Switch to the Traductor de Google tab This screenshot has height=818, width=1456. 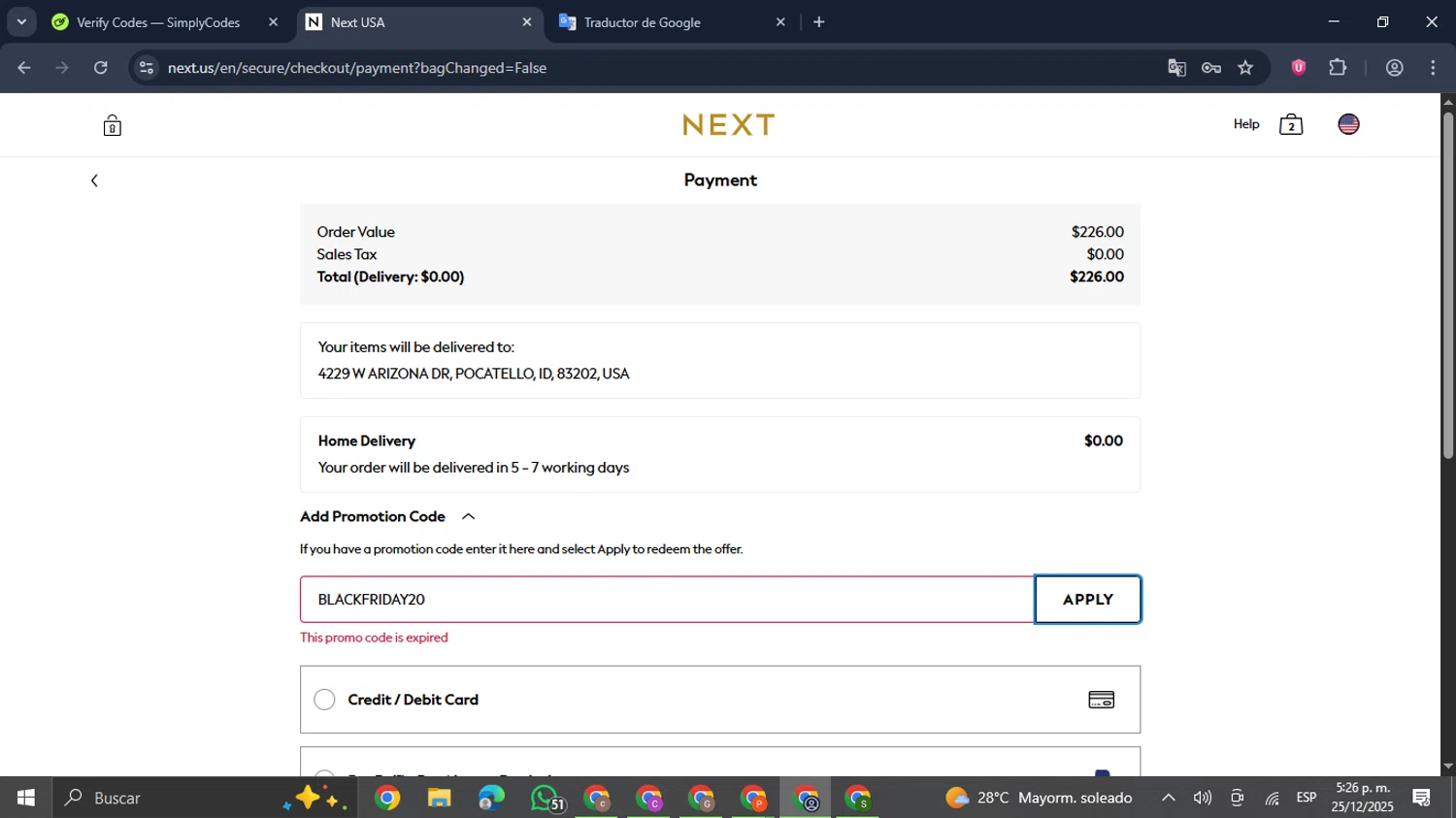pos(673,22)
